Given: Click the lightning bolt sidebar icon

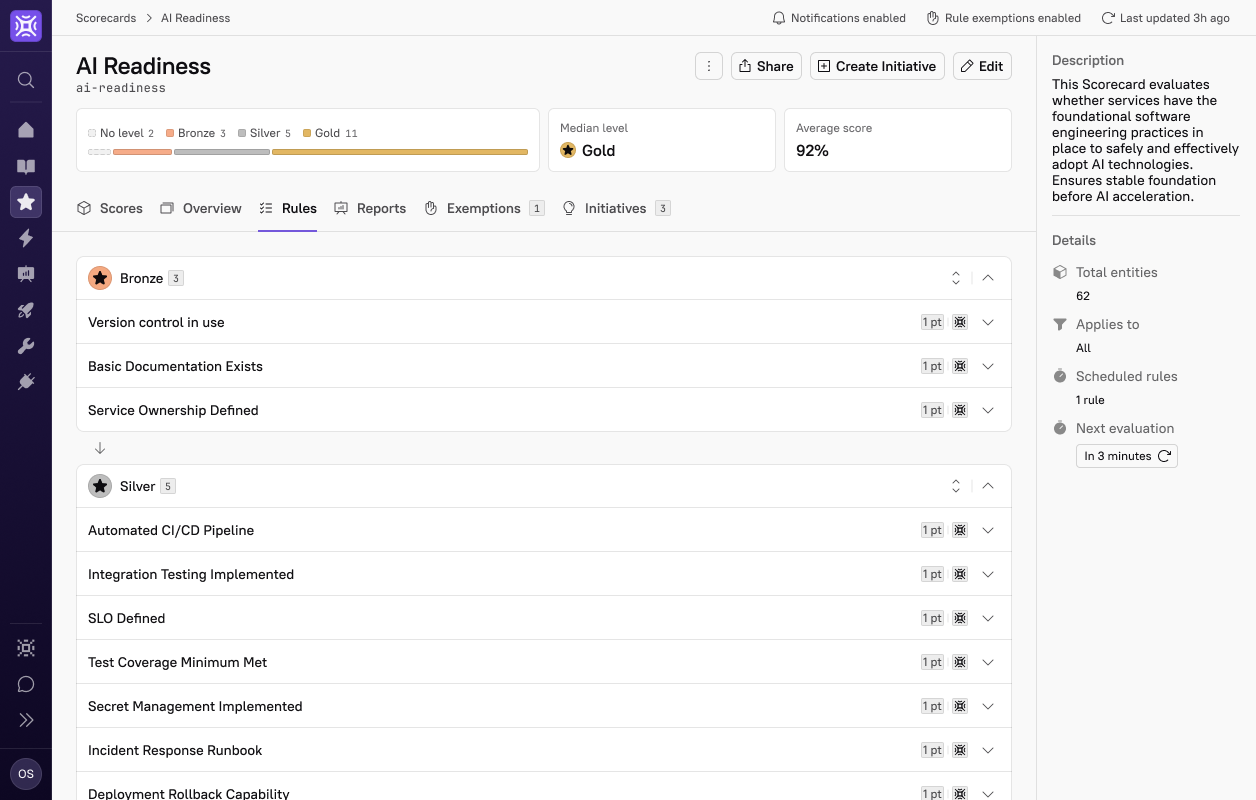Looking at the screenshot, I should pyautogui.click(x=26, y=238).
